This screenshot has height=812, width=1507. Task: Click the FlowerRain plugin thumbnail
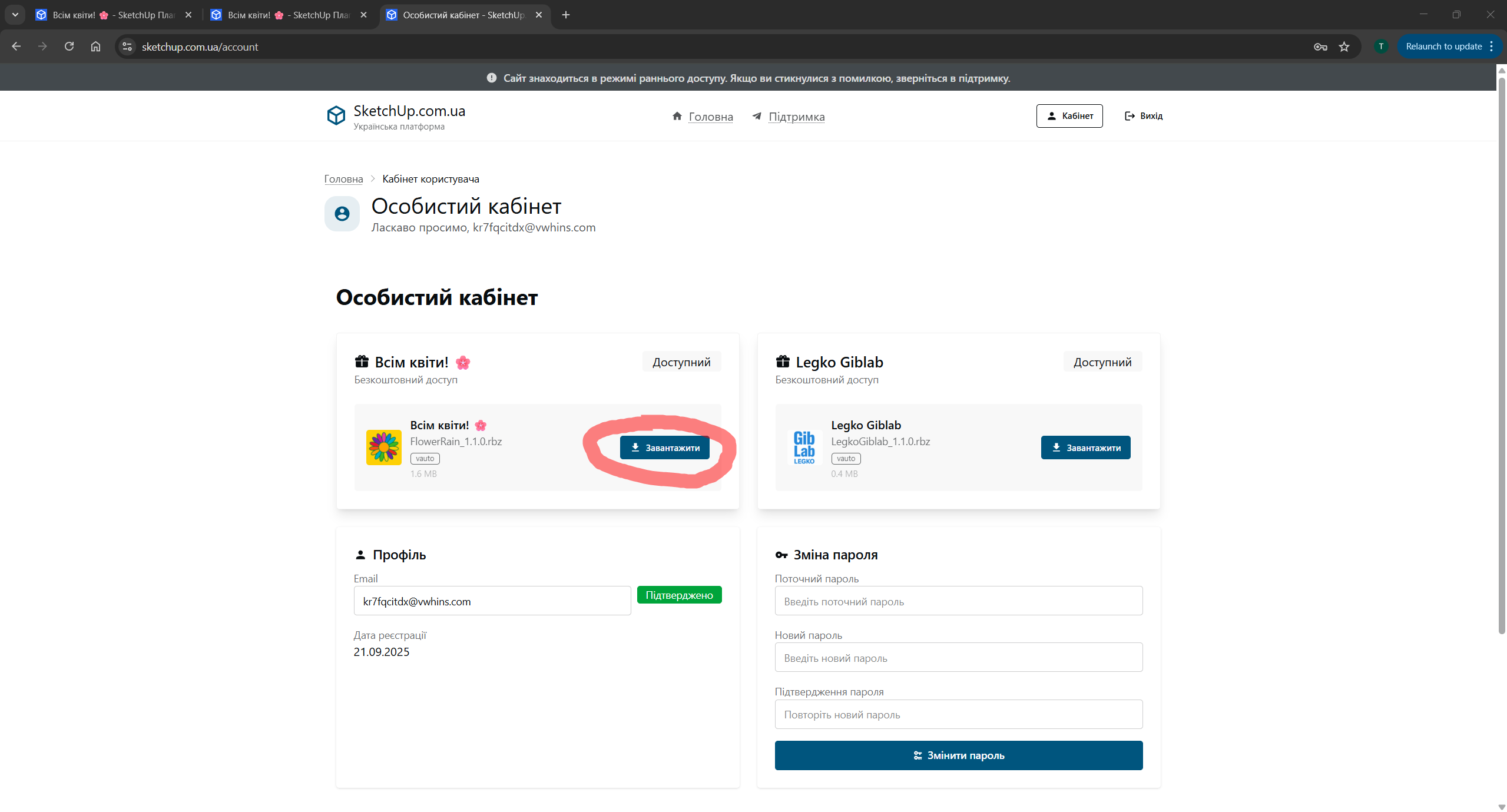[383, 448]
